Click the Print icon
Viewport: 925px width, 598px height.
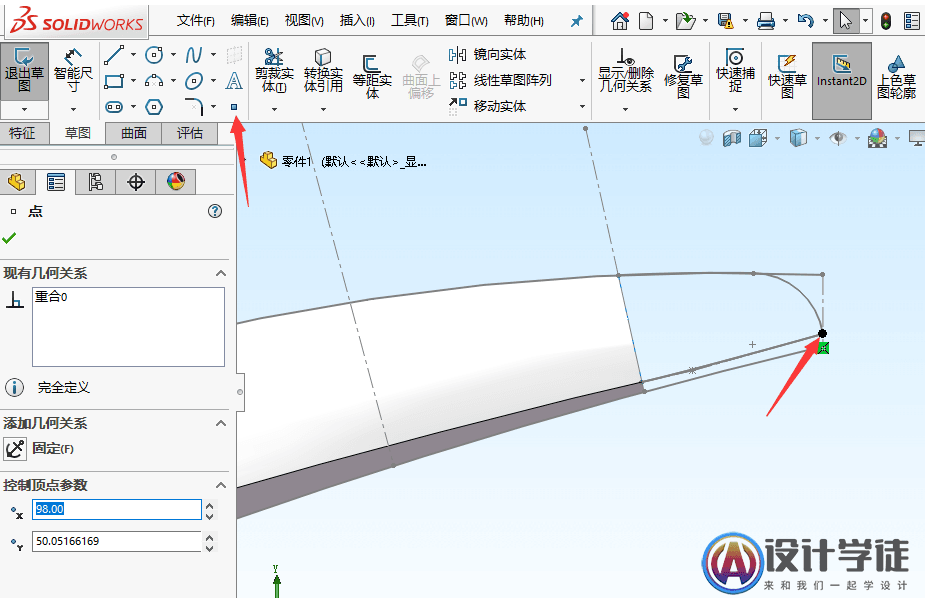[766, 21]
